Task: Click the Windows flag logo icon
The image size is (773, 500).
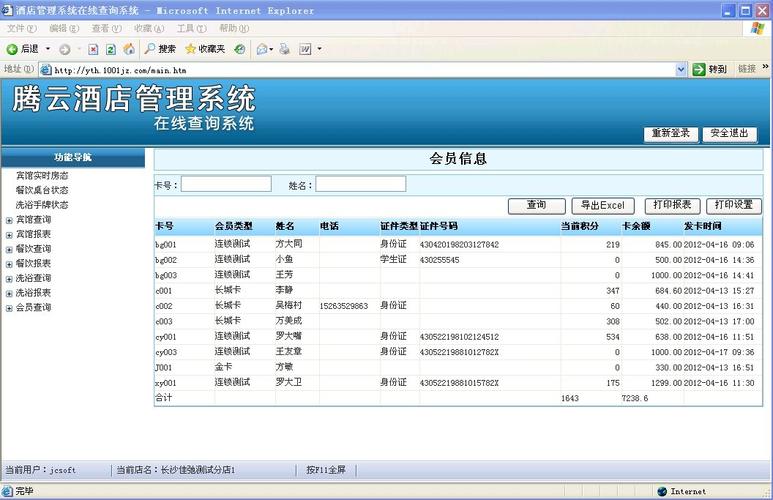Action: 758,28
